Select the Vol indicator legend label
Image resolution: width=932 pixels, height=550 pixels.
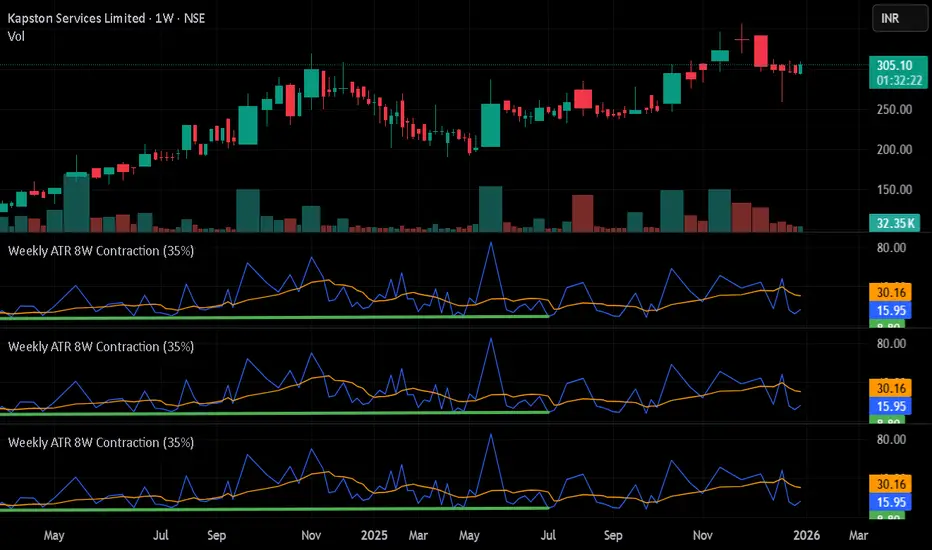click(x=16, y=36)
